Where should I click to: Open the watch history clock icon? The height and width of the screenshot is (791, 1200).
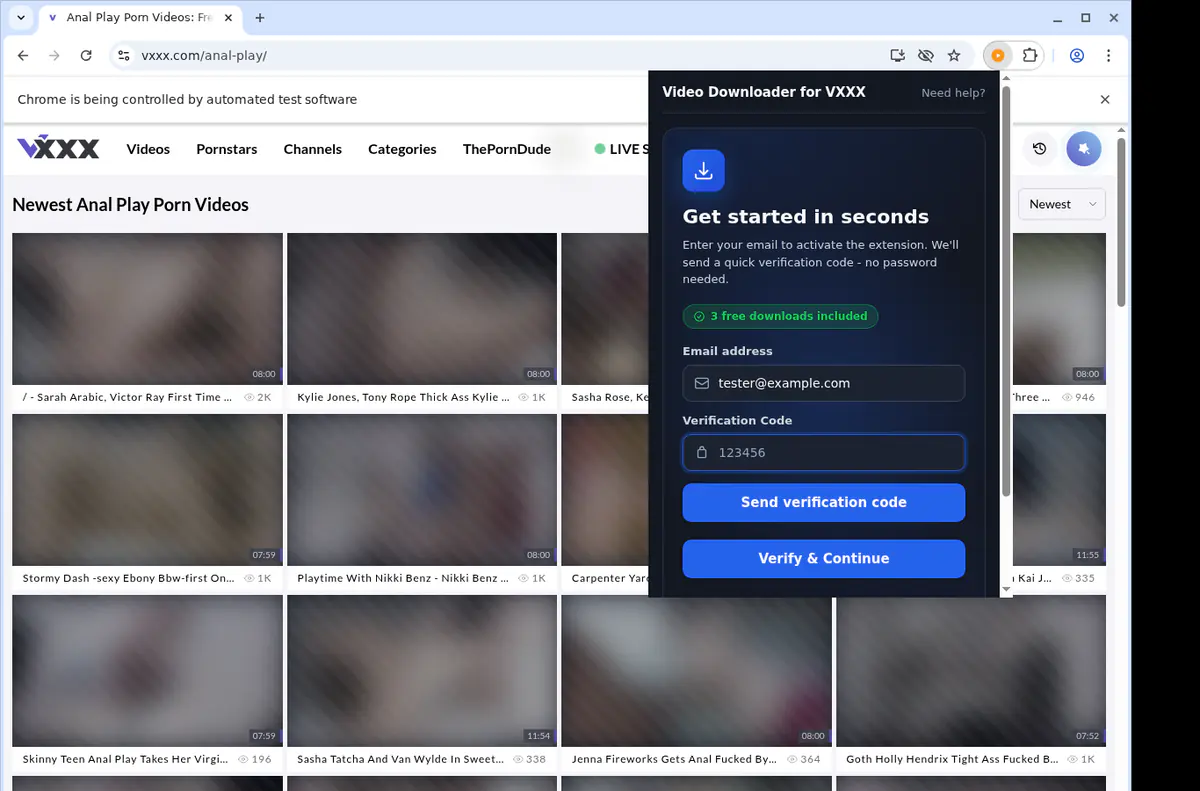click(x=1040, y=149)
